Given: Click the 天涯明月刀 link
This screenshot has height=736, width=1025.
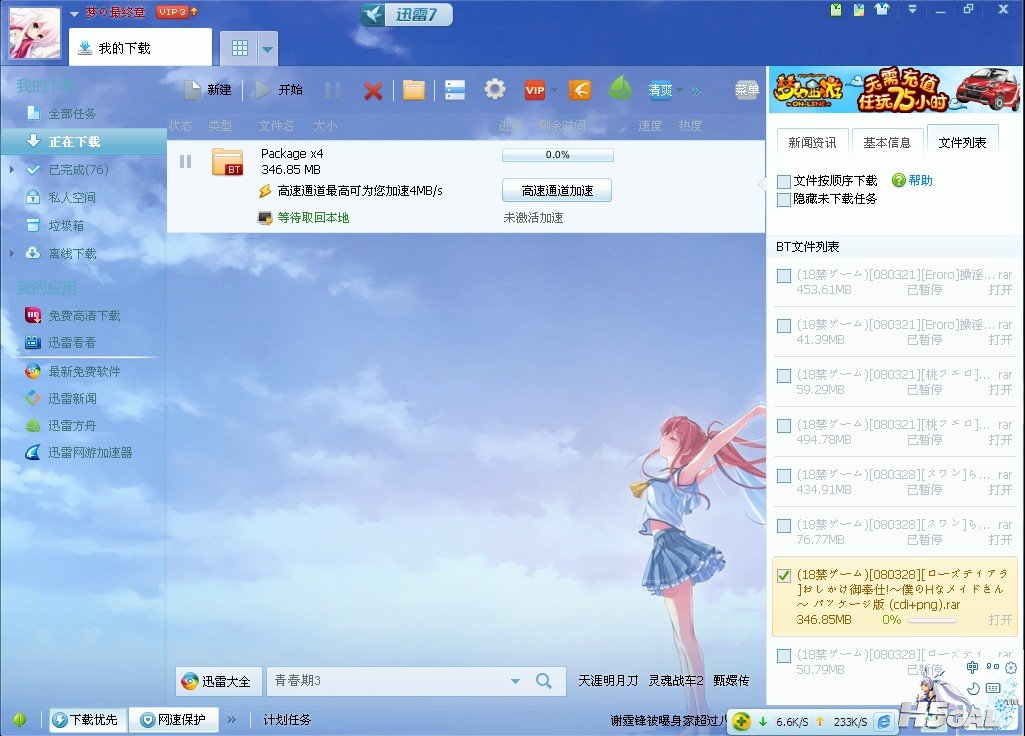Looking at the screenshot, I should pos(608,680).
